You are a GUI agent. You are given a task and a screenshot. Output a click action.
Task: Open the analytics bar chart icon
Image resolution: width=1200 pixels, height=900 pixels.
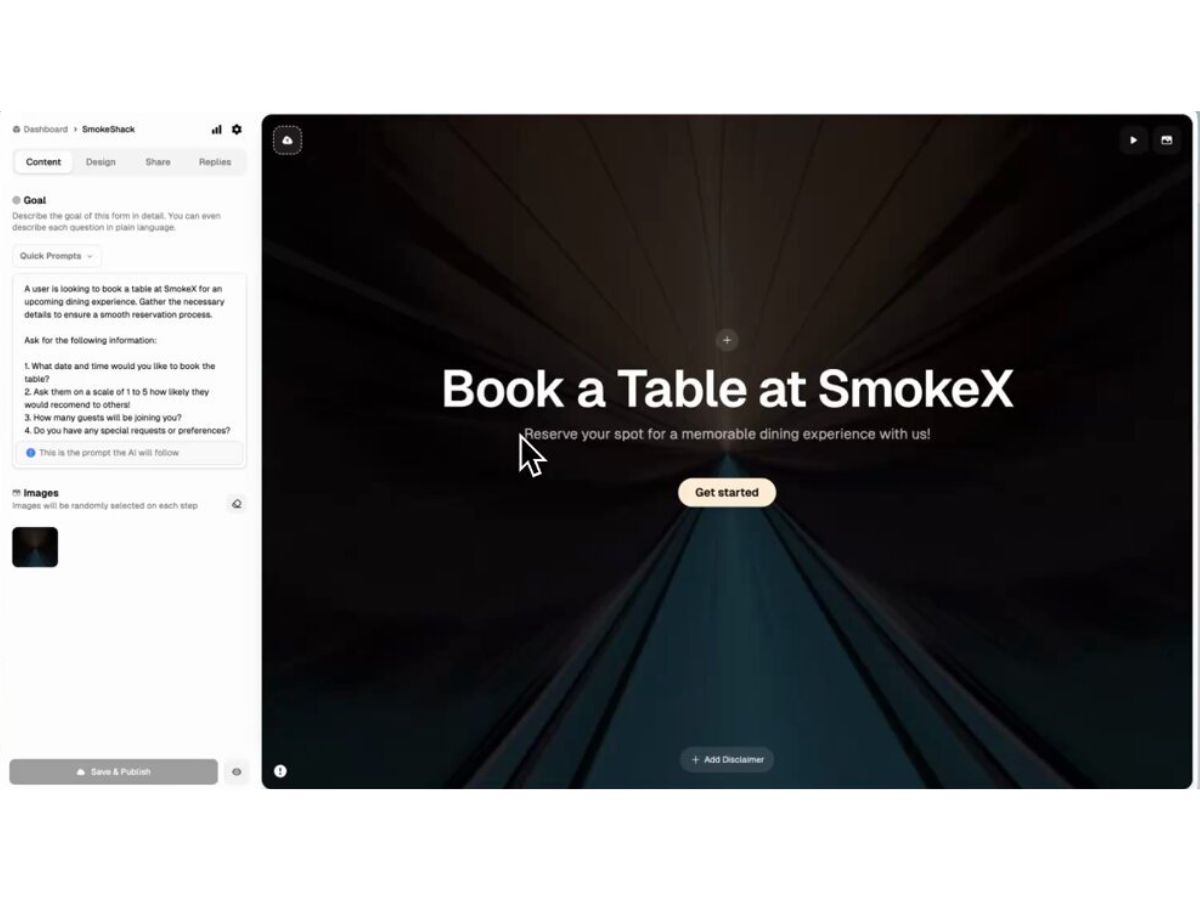216,129
